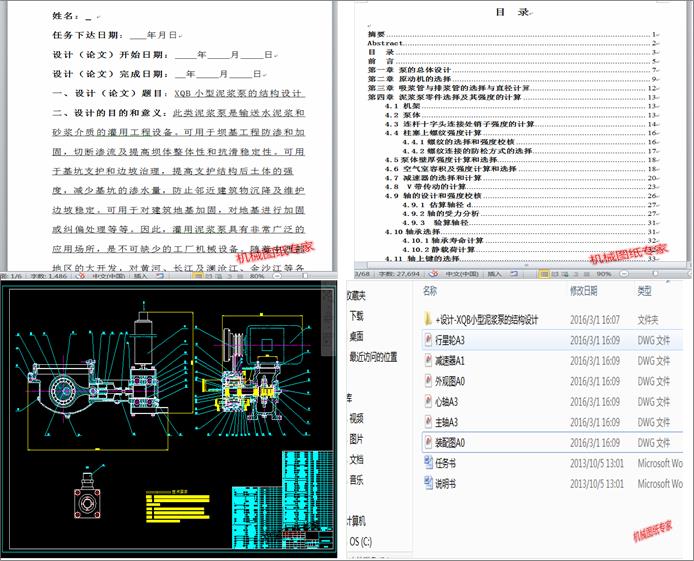Click macro record icon in left Word status bar
The image size is (694, 561).
pyautogui.click(x=160, y=276)
